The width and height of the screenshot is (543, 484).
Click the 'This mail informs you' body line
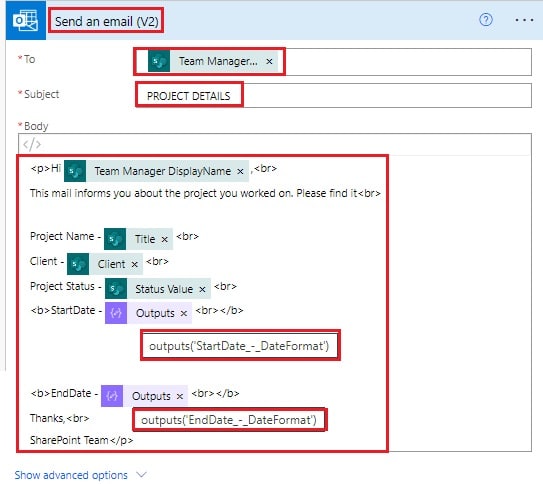click(x=205, y=193)
